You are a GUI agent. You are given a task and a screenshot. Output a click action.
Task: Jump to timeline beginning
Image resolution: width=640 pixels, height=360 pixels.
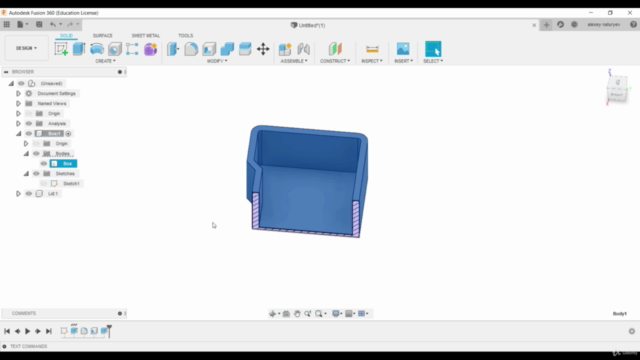point(7,331)
